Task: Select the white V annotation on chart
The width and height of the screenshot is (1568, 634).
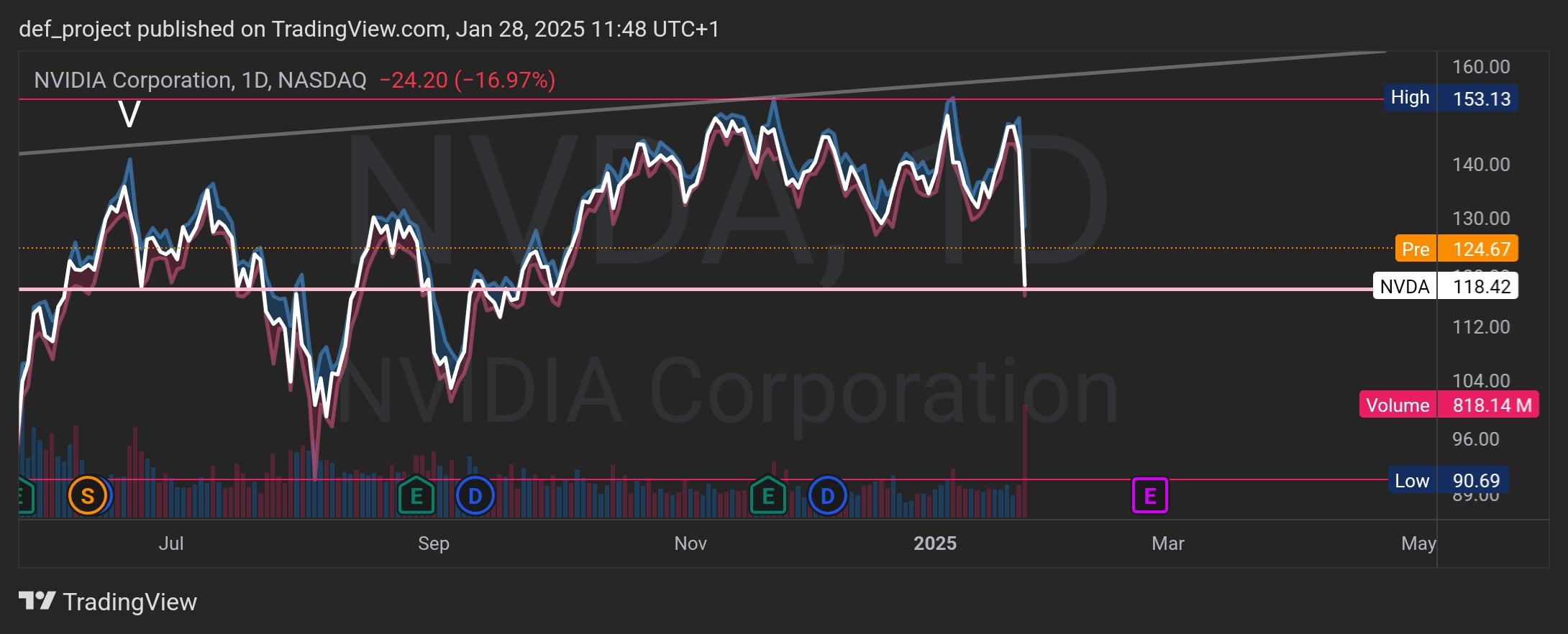Action: (x=129, y=115)
